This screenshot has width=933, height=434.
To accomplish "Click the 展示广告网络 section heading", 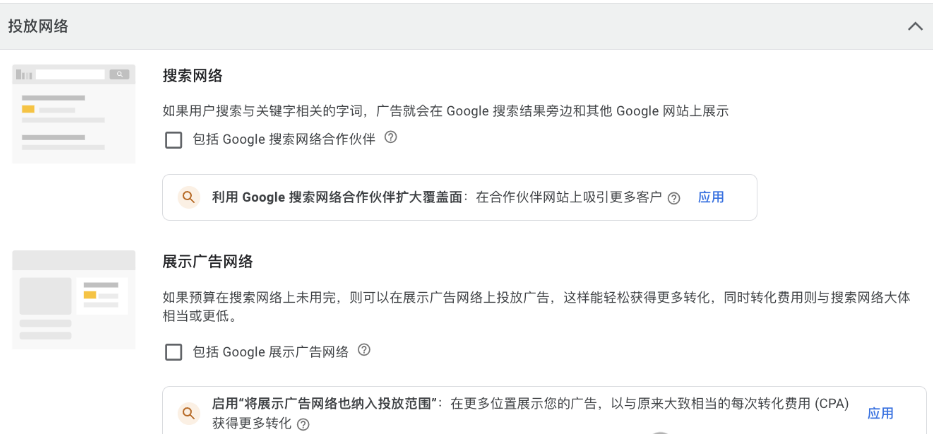I will pos(208,262).
